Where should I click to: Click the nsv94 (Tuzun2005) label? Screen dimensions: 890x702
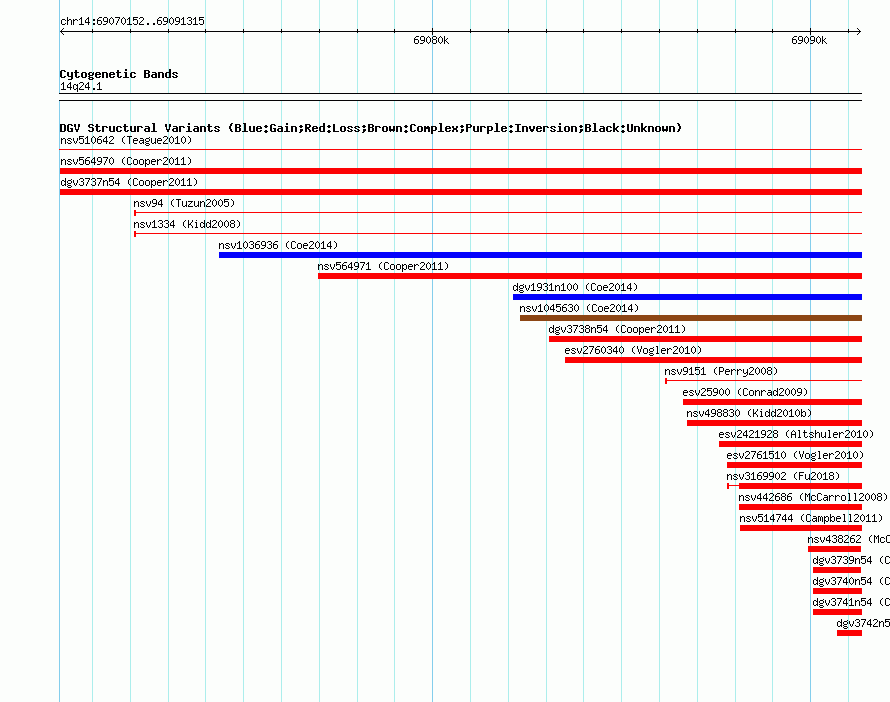click(184, 203)
